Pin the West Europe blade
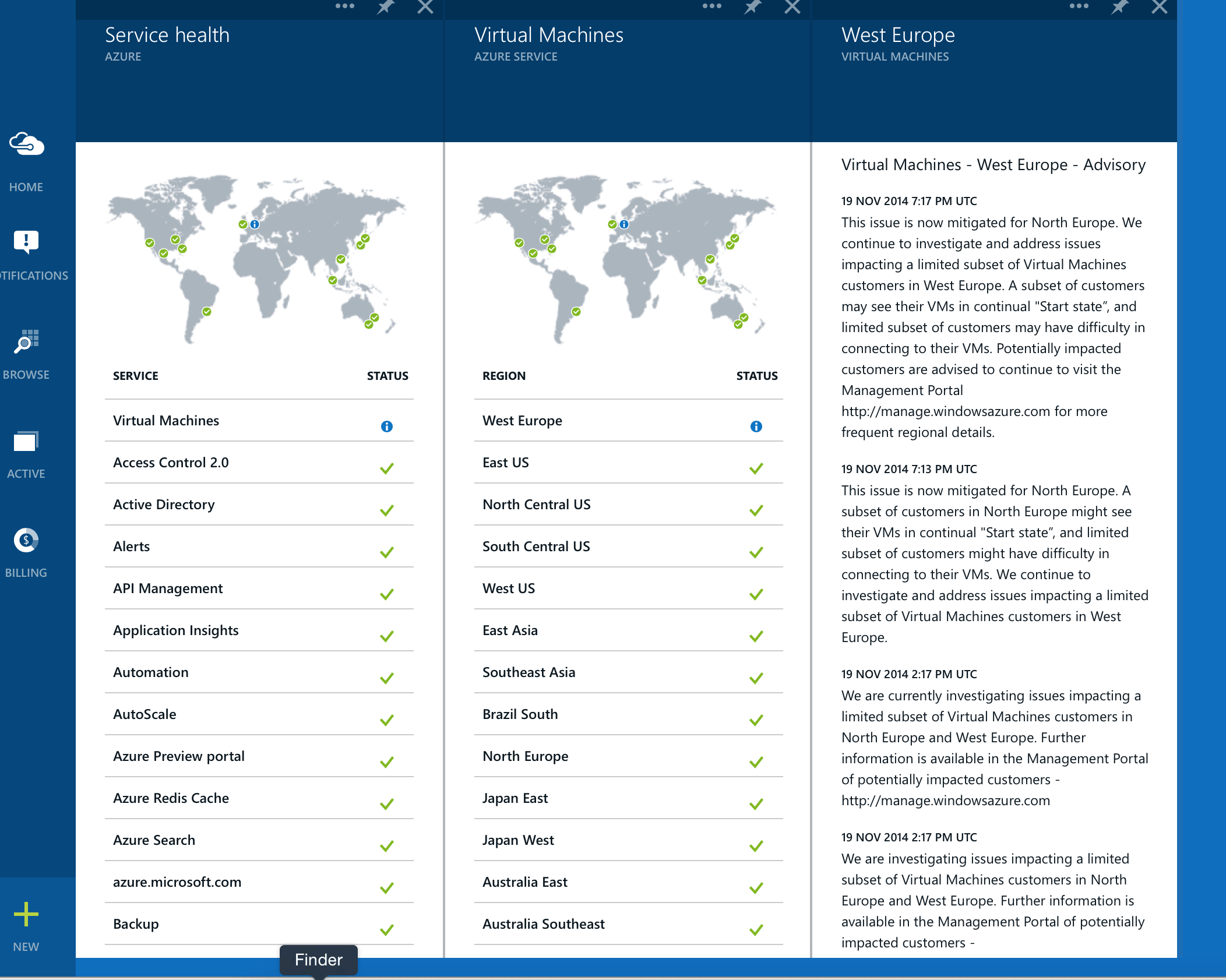The image size is (1226, 980). tap(1119, 7)
